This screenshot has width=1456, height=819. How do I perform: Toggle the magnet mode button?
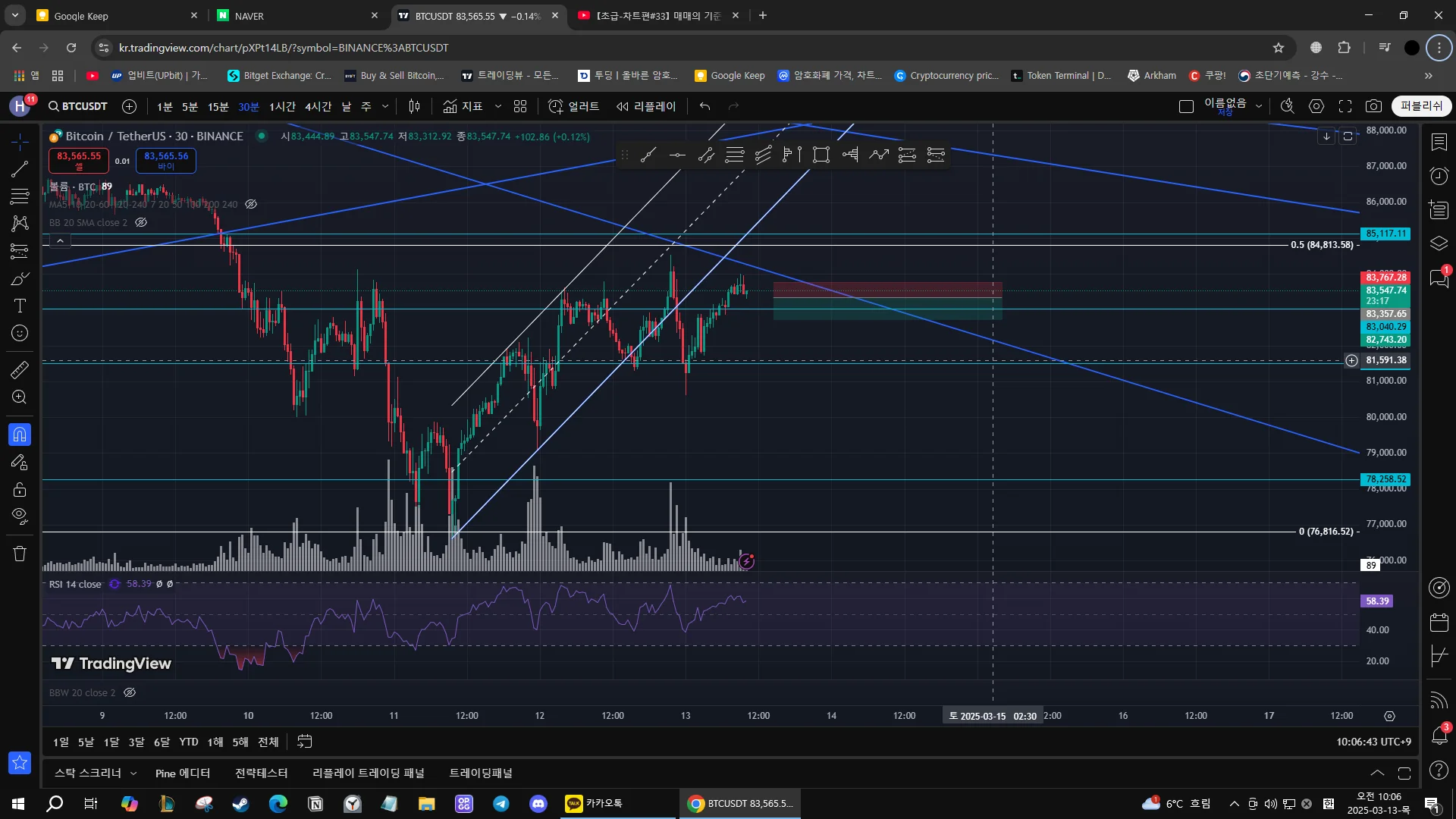coord(20,435)
